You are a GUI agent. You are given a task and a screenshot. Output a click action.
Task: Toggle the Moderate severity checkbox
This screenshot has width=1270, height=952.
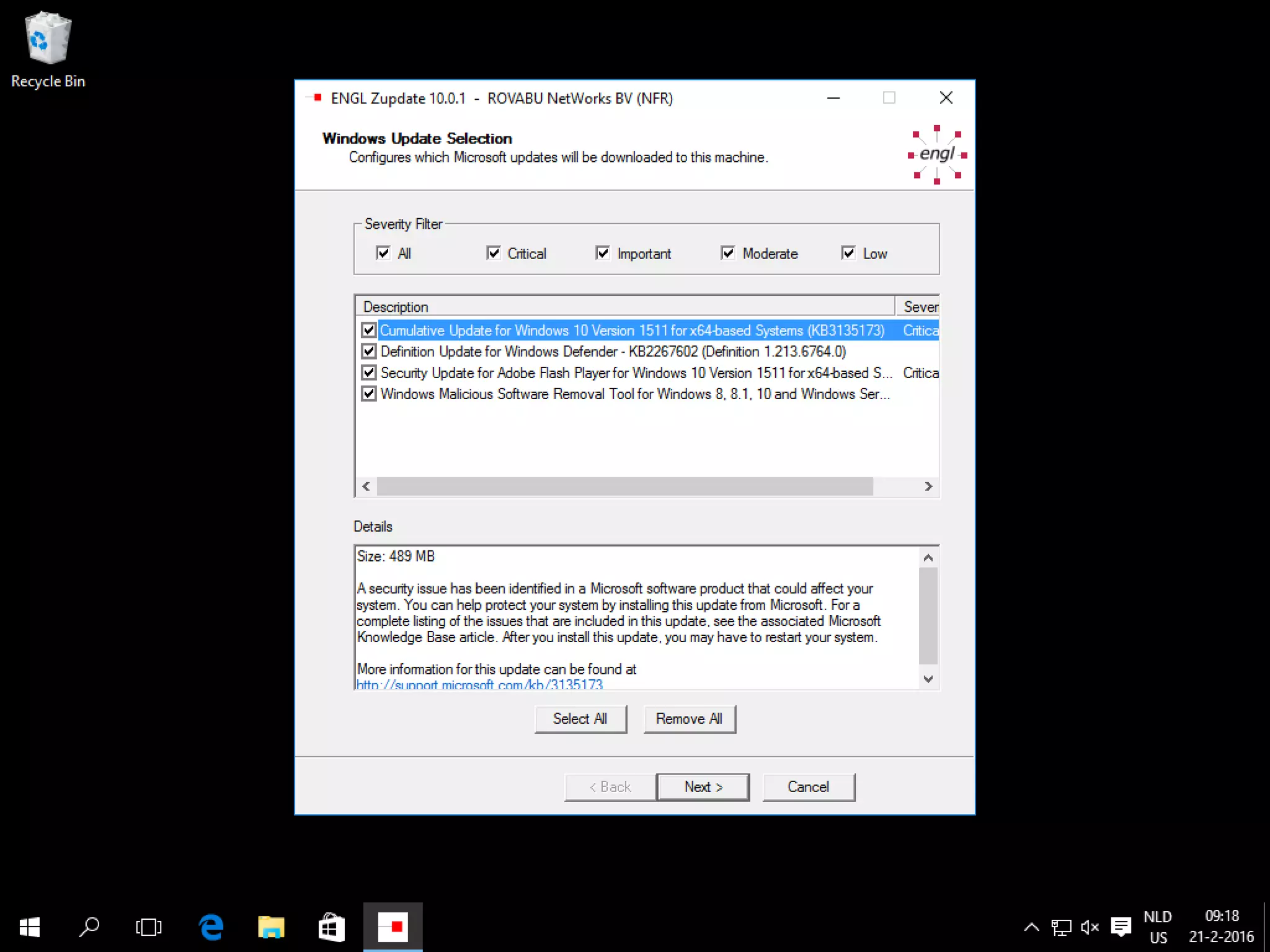(x=728, y=253)
